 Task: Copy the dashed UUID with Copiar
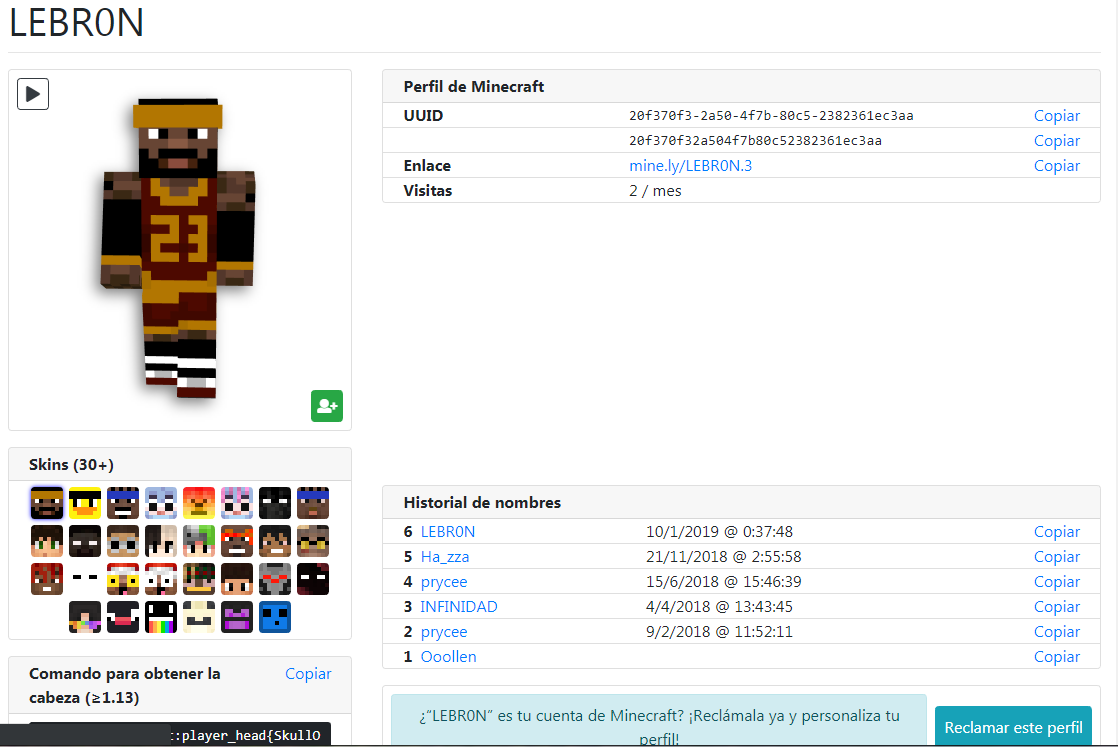[x=1057, y=115]
